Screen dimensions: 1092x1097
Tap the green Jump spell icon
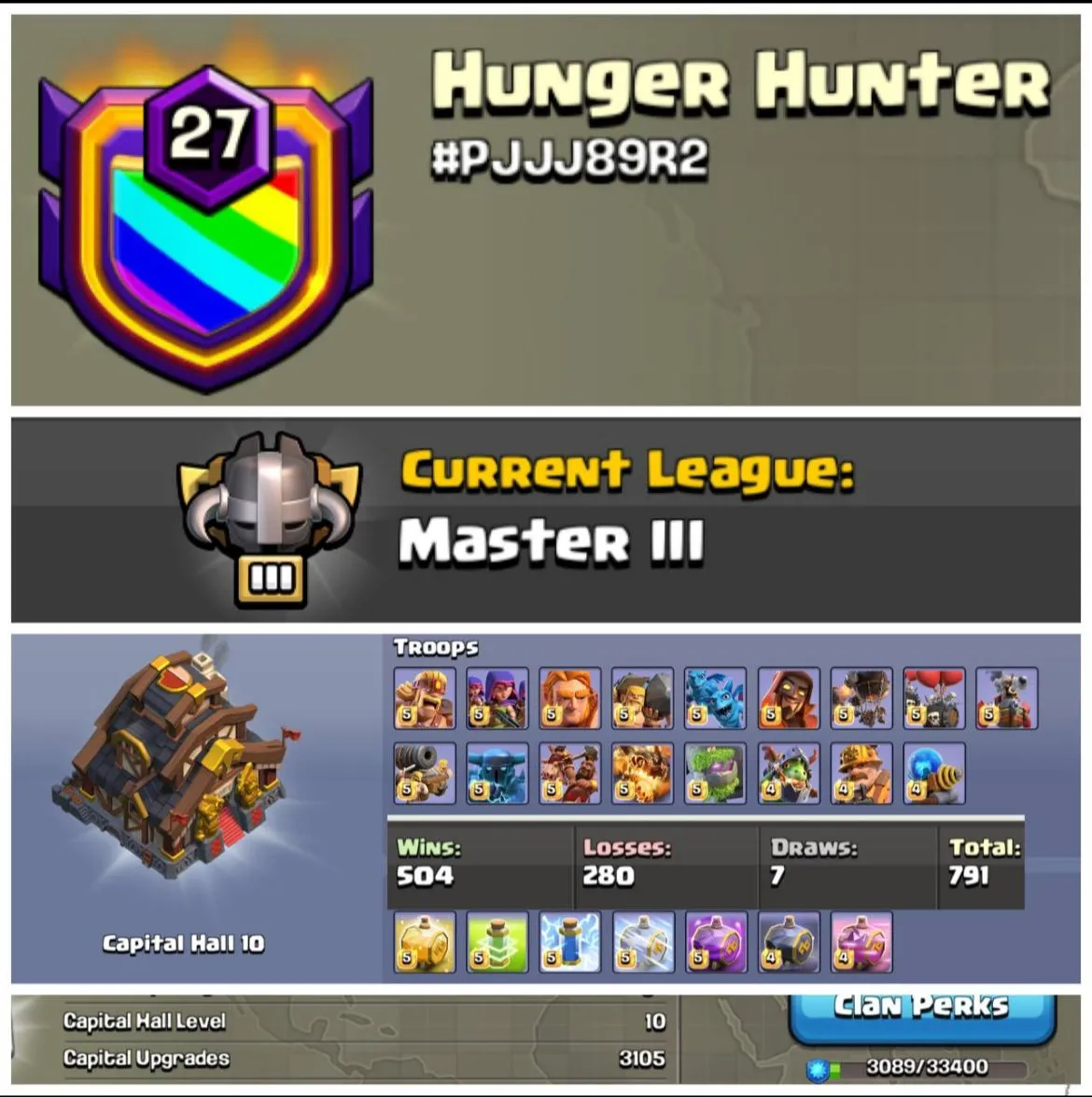497,942
